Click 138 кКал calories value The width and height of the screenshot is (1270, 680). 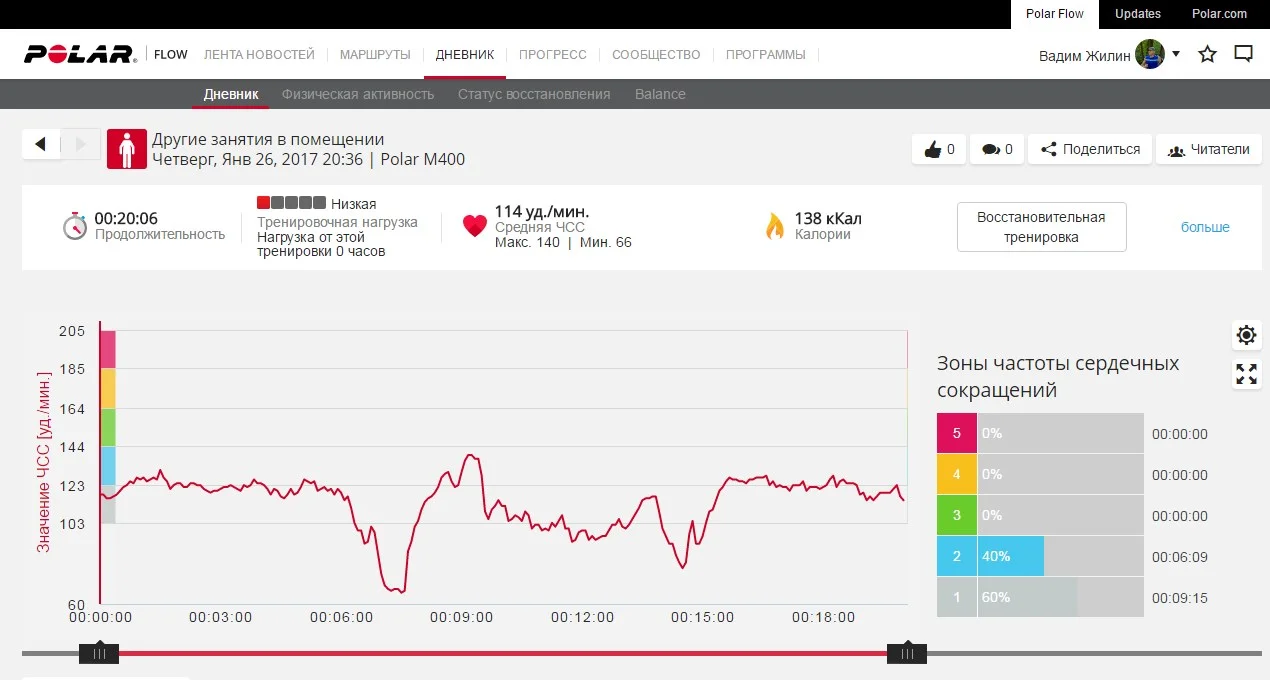(x=828, y=218)
